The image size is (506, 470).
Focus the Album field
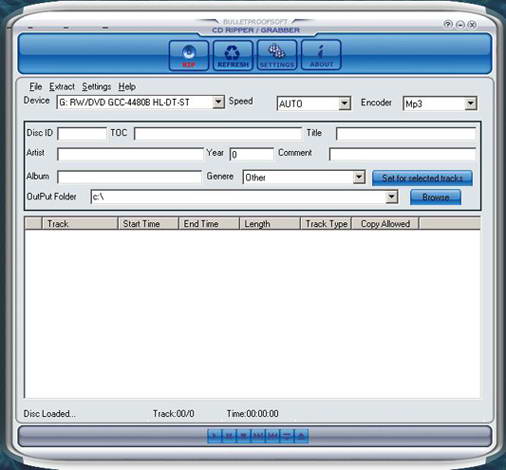point(130,177)
